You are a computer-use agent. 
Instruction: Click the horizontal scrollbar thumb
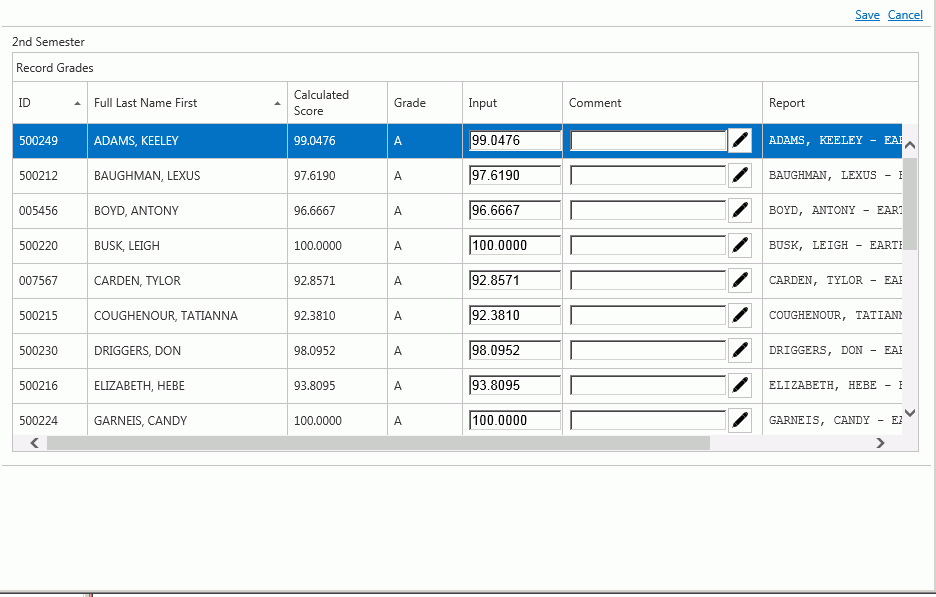coord(378,443)
